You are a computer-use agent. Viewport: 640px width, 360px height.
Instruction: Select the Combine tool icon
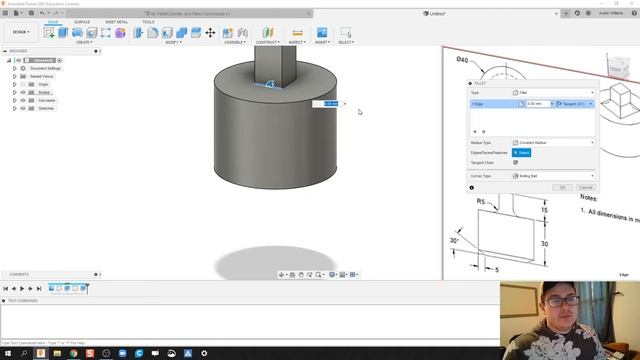182,33
